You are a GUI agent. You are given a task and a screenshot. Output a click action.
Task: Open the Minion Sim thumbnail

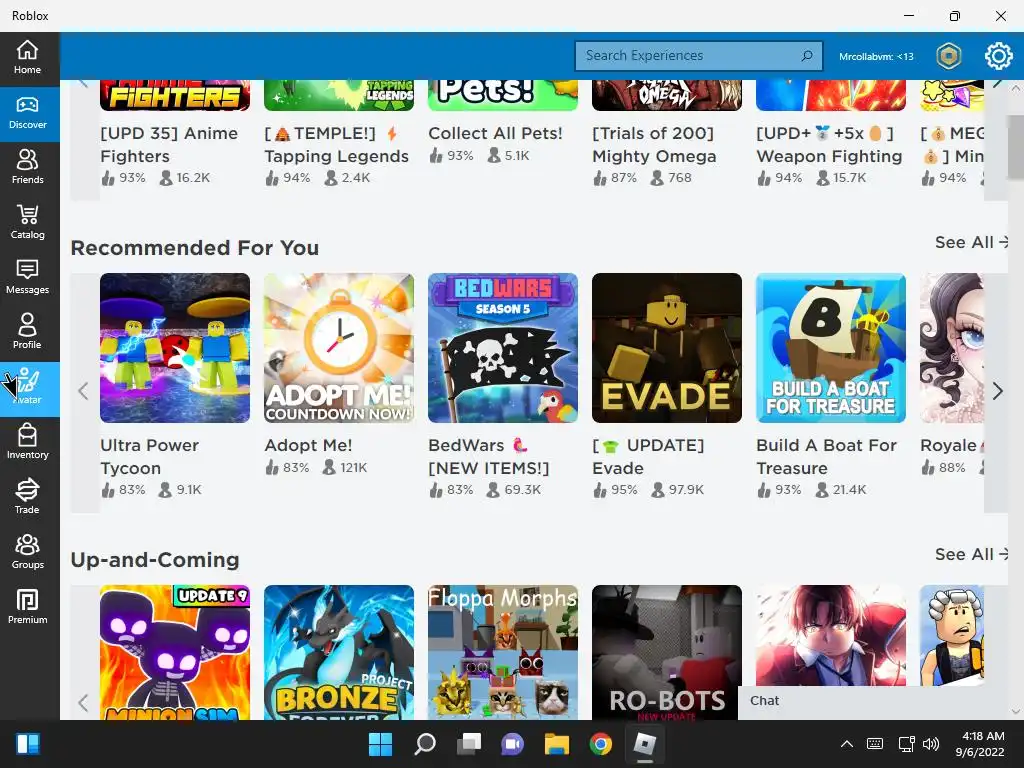[x=175, y=652]
